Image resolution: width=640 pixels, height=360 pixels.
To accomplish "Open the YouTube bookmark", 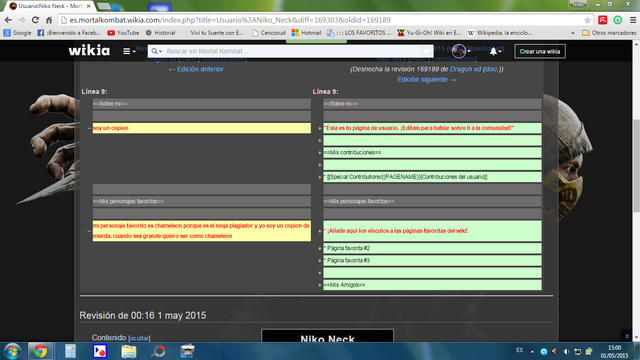I will tap(123, 33).
